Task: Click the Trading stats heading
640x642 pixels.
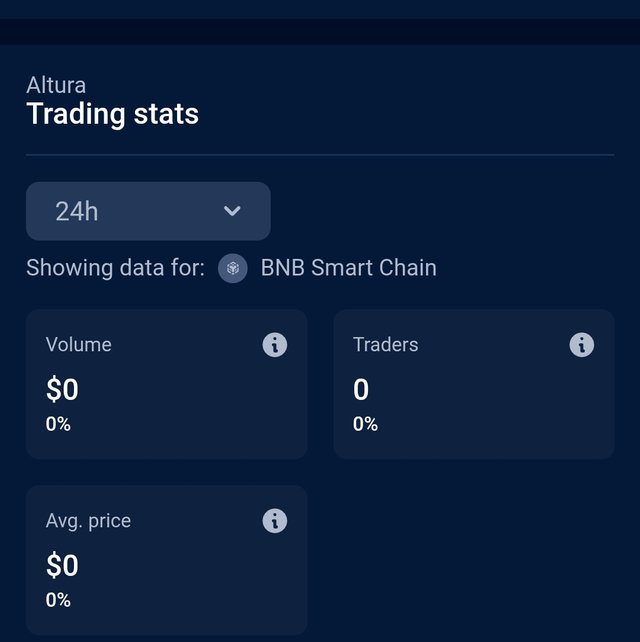Action: point(113,114)
